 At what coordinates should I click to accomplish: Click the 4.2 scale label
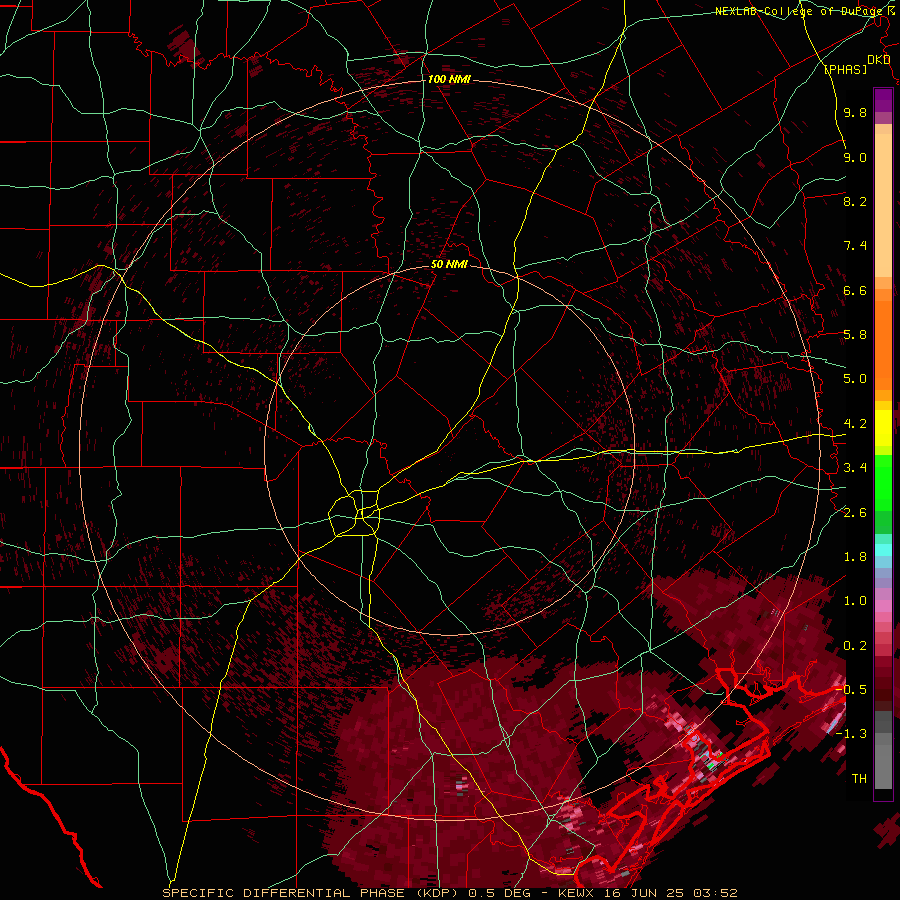(x=855, y=424)
